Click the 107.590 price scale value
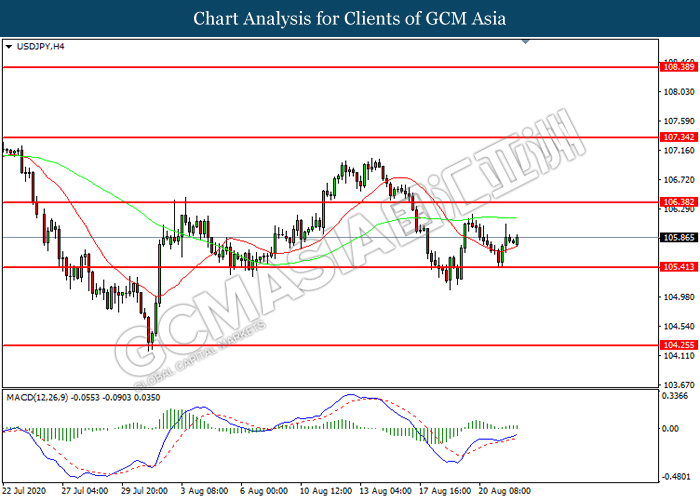Image resolution: width=700 pixels, height=500 pixels. point(679,121)
